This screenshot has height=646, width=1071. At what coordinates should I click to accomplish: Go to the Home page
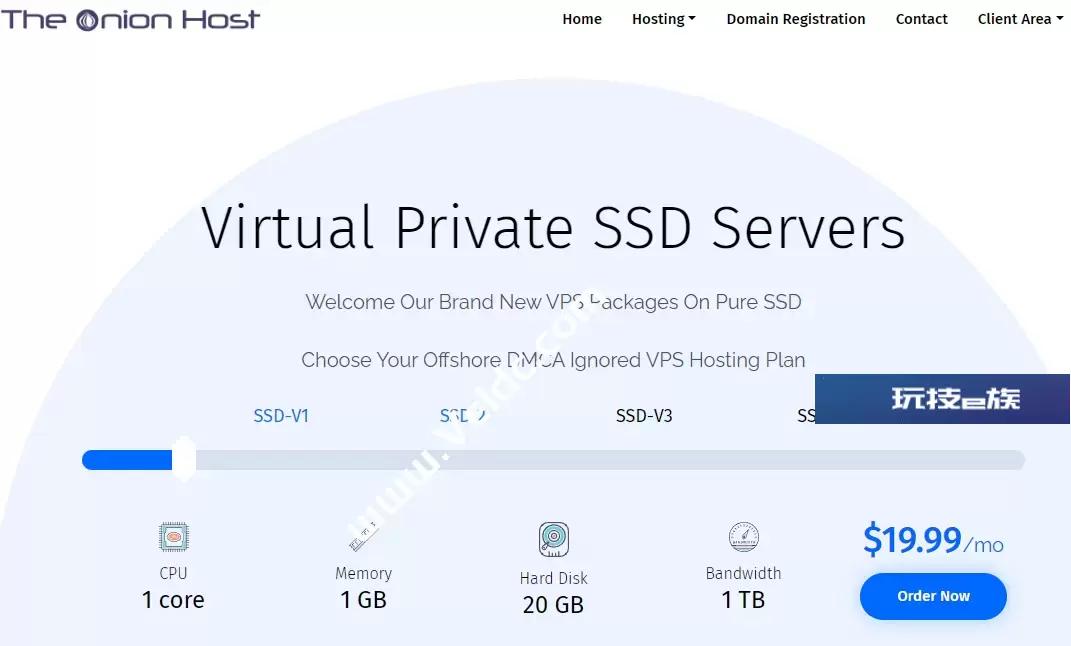(x=581, y=19)
